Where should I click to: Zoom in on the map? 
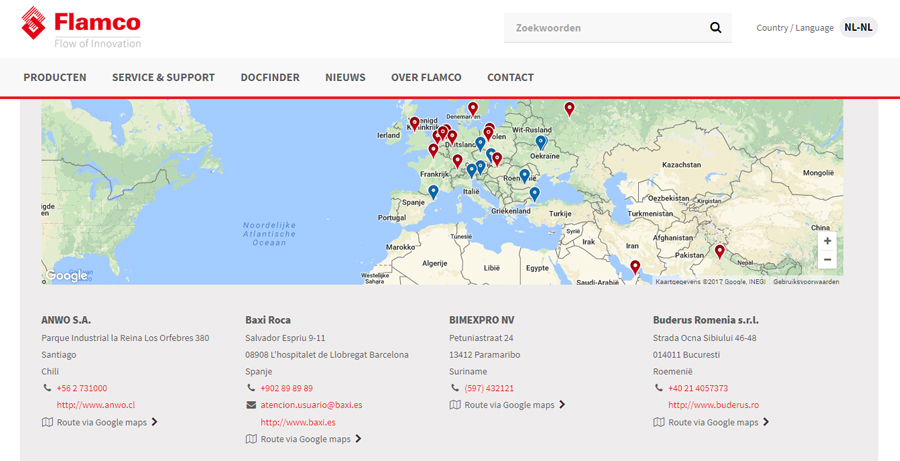pyautogui.click(x=827, y=241)
